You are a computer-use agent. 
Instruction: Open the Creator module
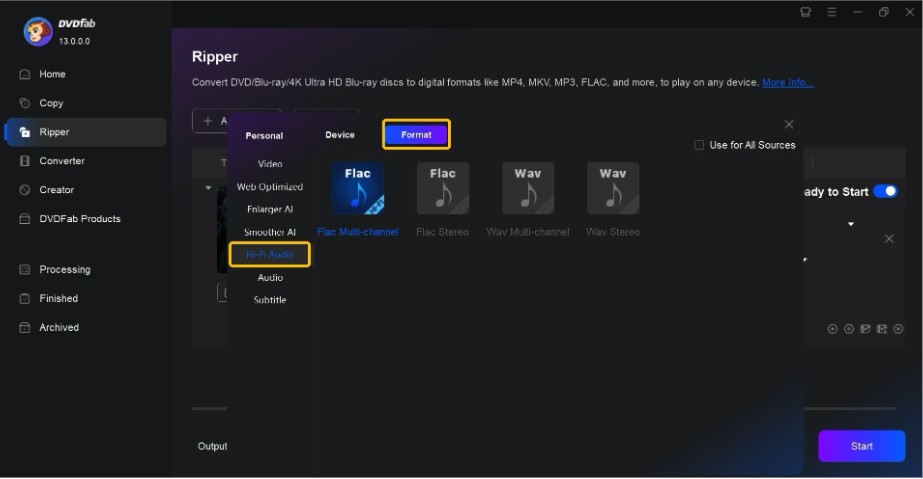click(x=57, y=189)
